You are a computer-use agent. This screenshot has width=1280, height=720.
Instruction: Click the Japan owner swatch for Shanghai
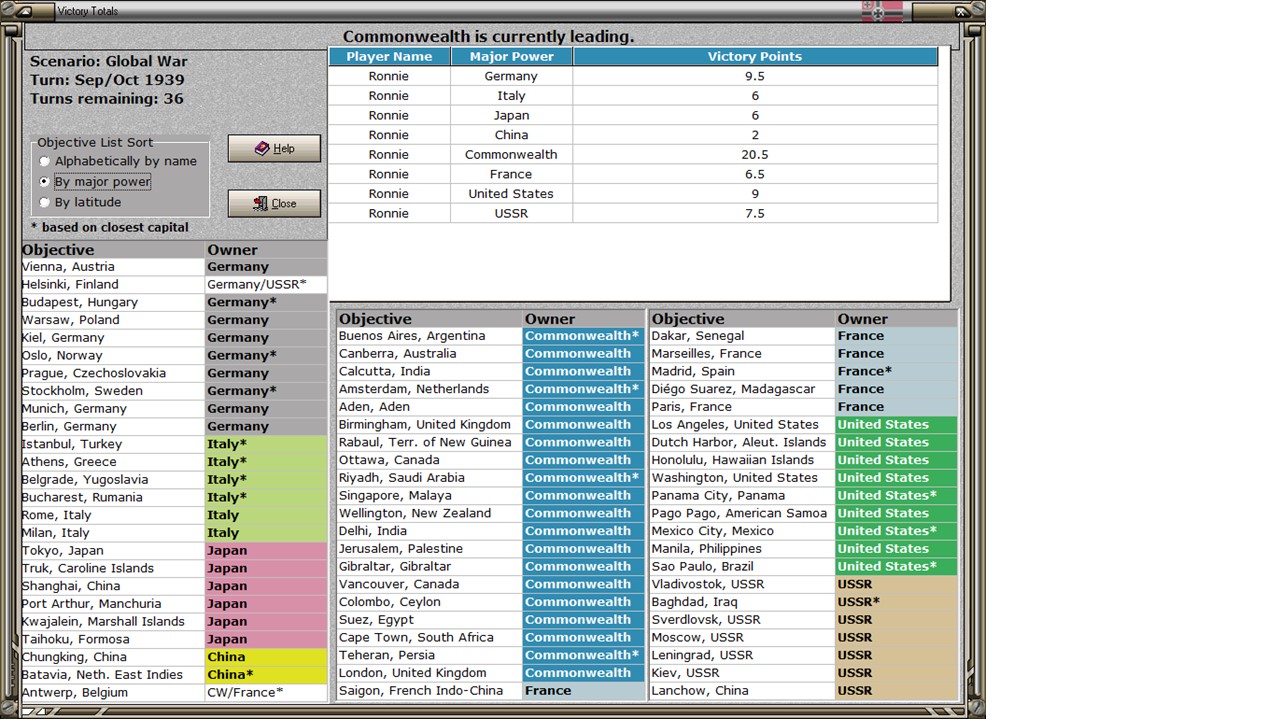(x=266, y=586)
